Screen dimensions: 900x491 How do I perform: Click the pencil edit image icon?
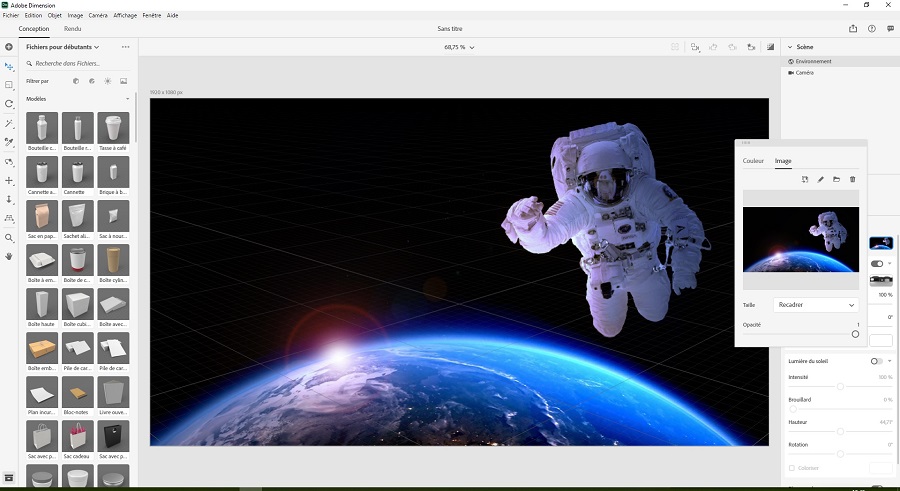821,179
